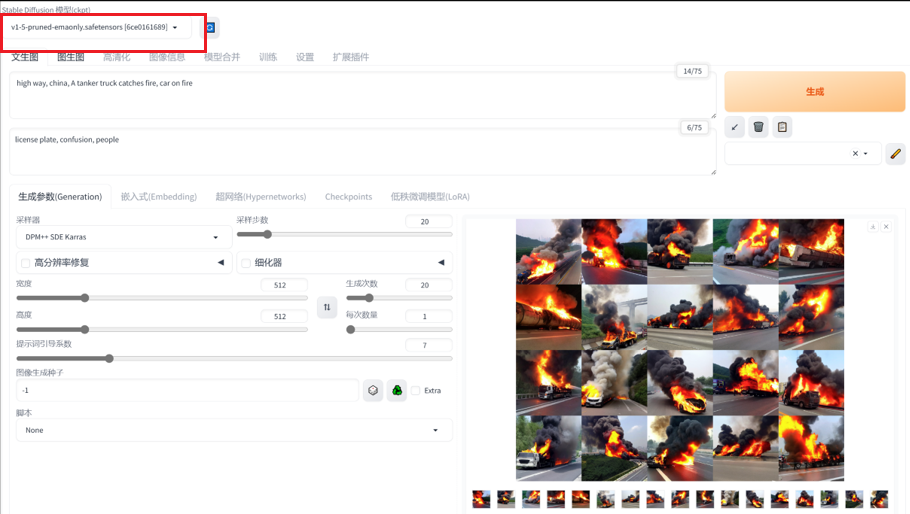The image size is (910, 514).
Task: Clear the prompt with trash icon
Action: click(759, 127)
